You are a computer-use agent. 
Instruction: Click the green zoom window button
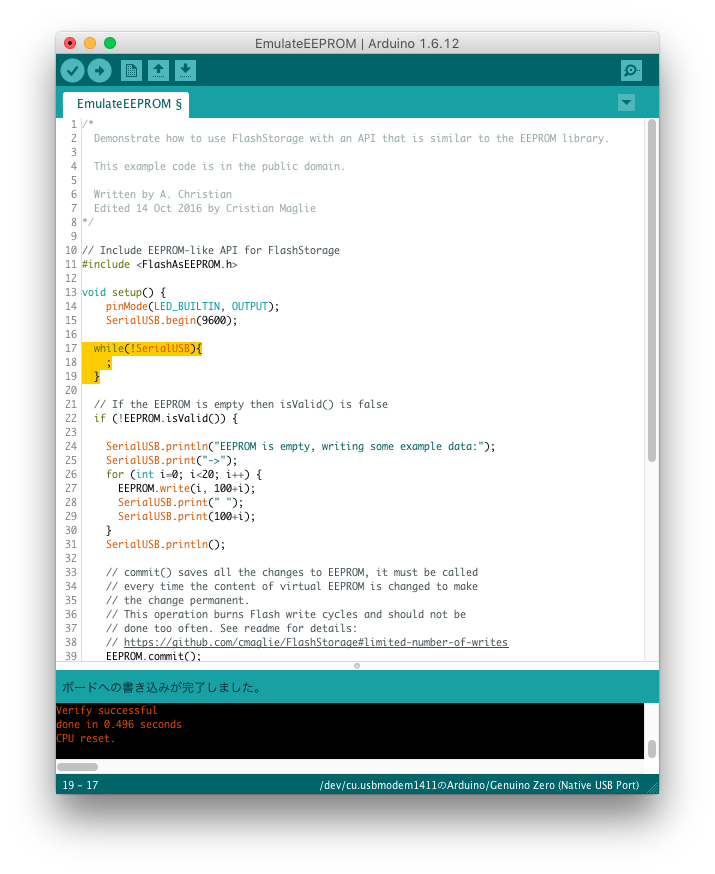[x=110, y=43]
